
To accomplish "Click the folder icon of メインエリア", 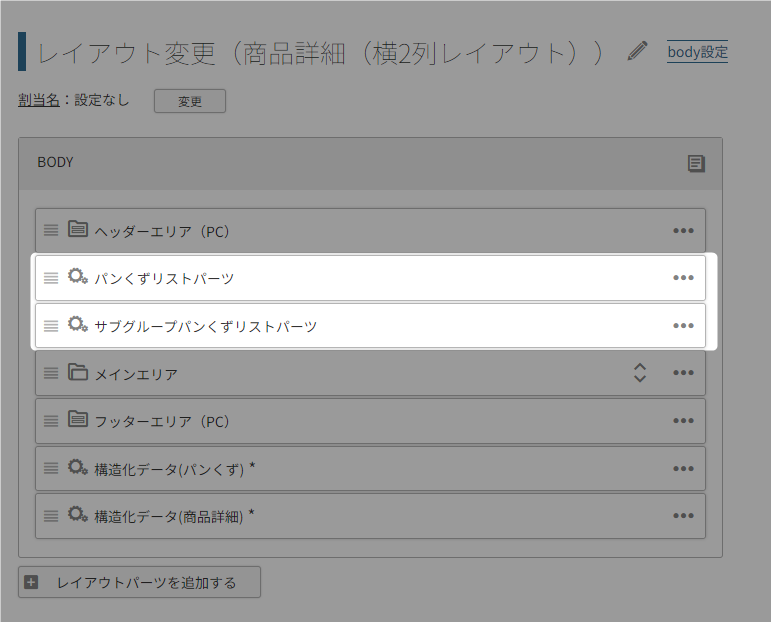I will pos(78,372).
